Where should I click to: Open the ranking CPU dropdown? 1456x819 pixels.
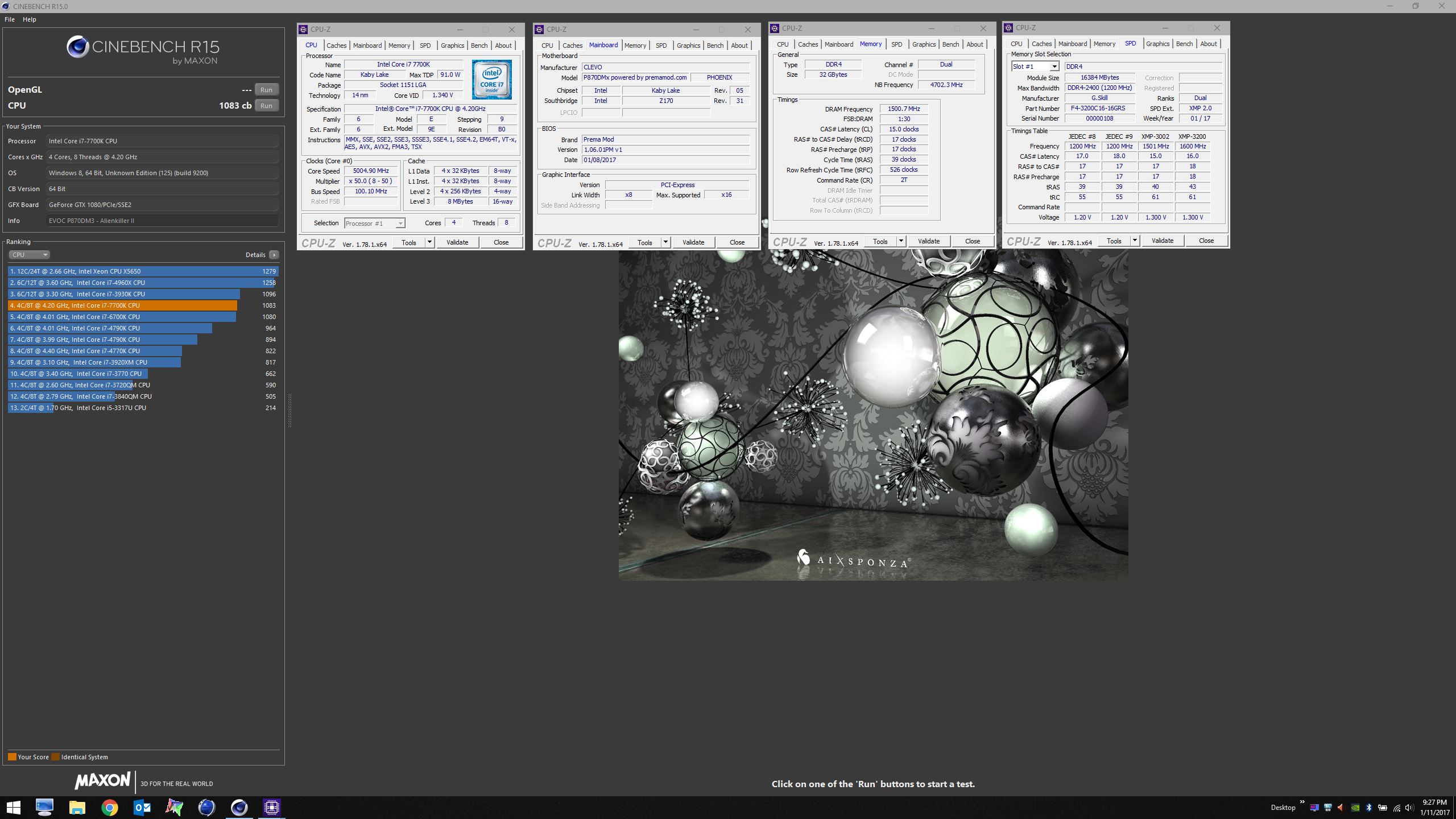(x=29, y=255)
